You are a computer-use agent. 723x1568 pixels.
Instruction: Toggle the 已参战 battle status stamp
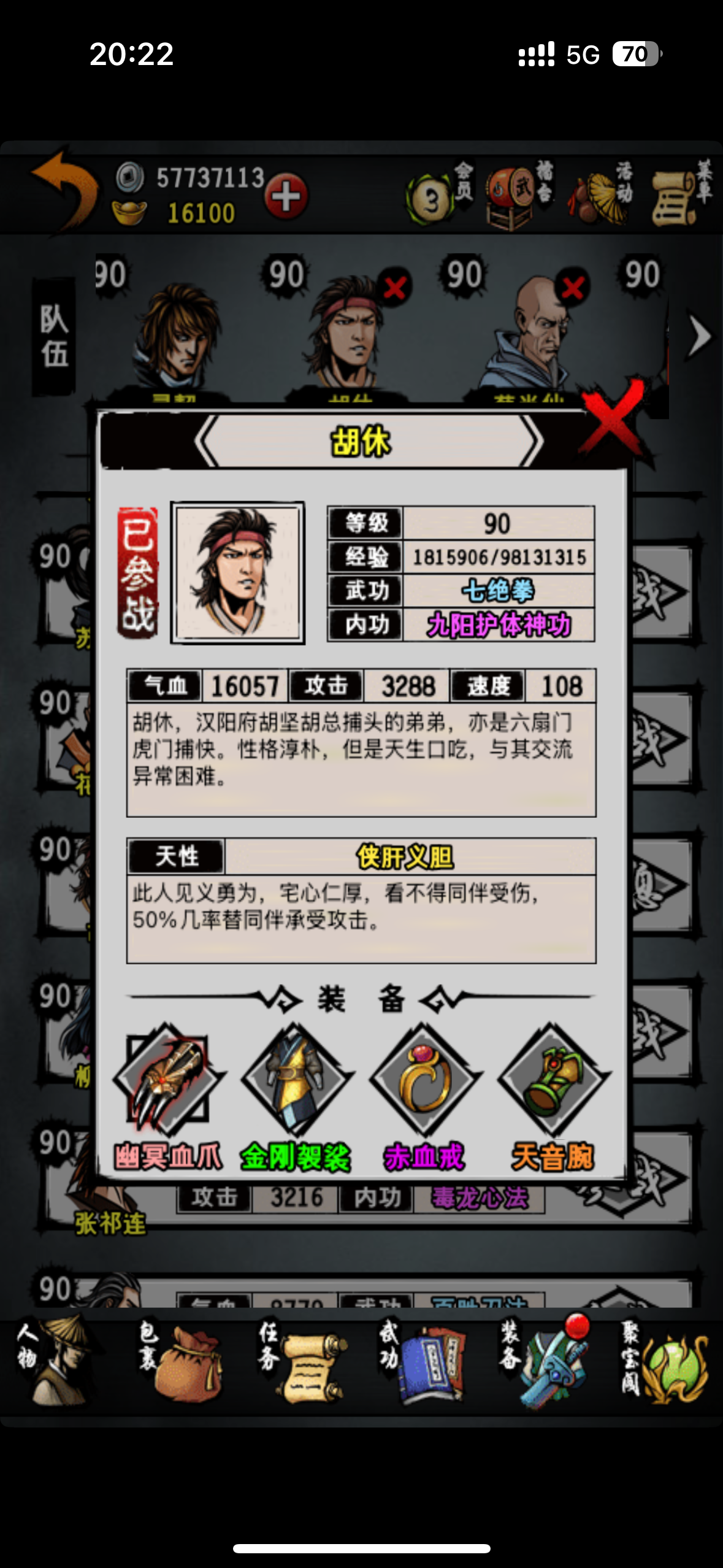pyautogui.click(x=138, y=573)
